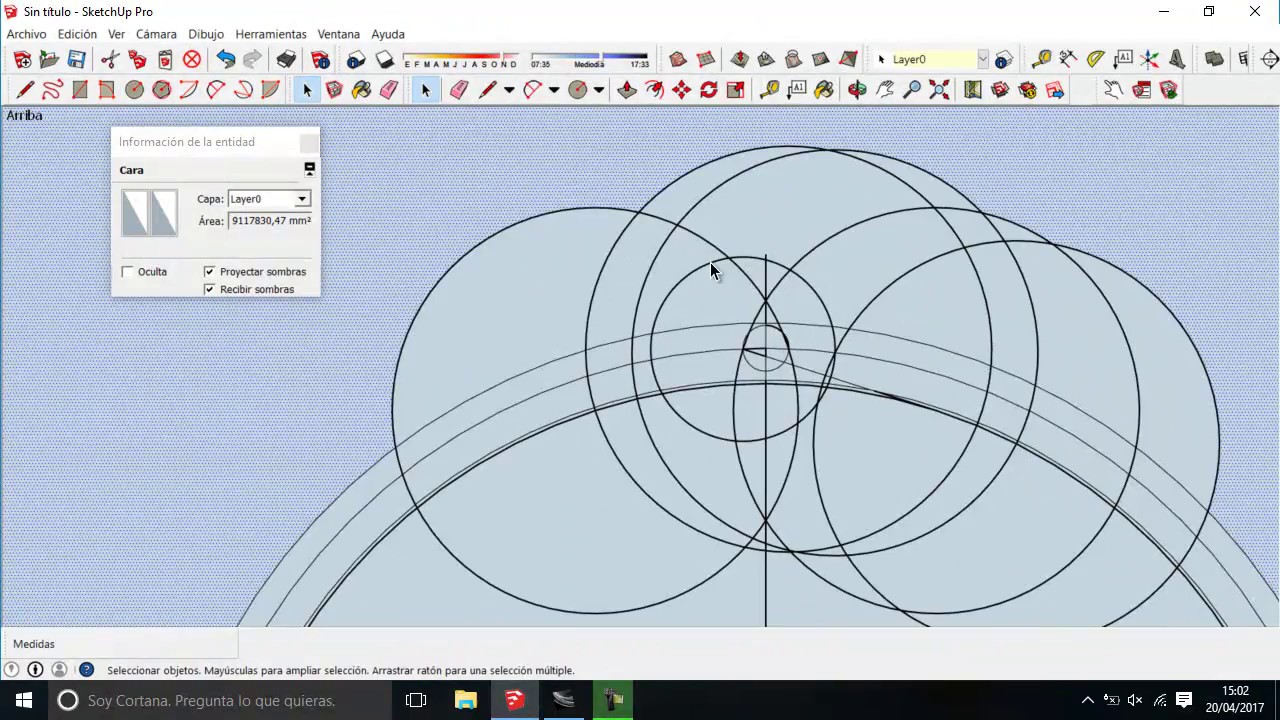Choose the Make Component tool
This screenshot has width=1280, height=720.
(334, 90)
